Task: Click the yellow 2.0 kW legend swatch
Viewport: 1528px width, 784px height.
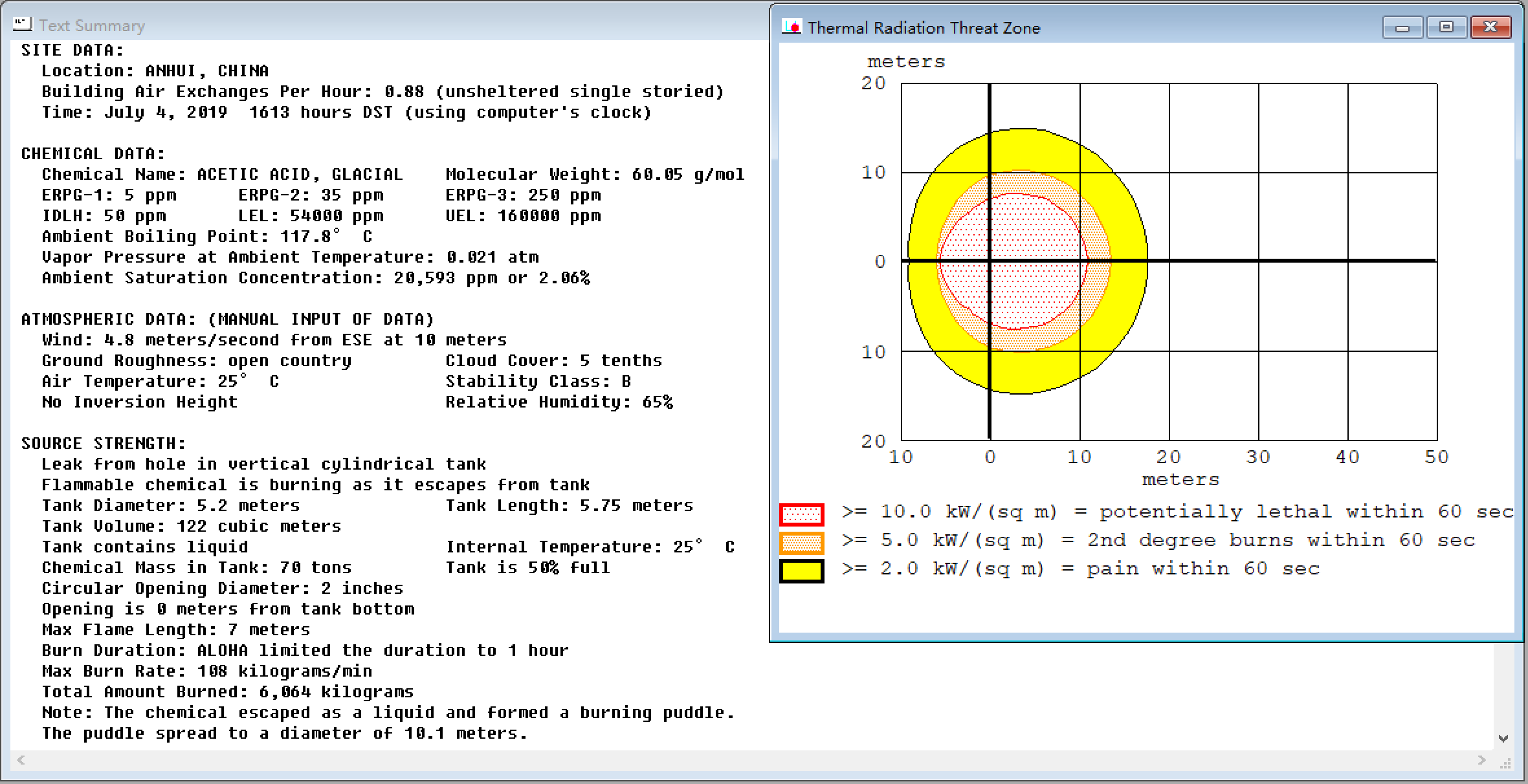Action: click(801, 571)
